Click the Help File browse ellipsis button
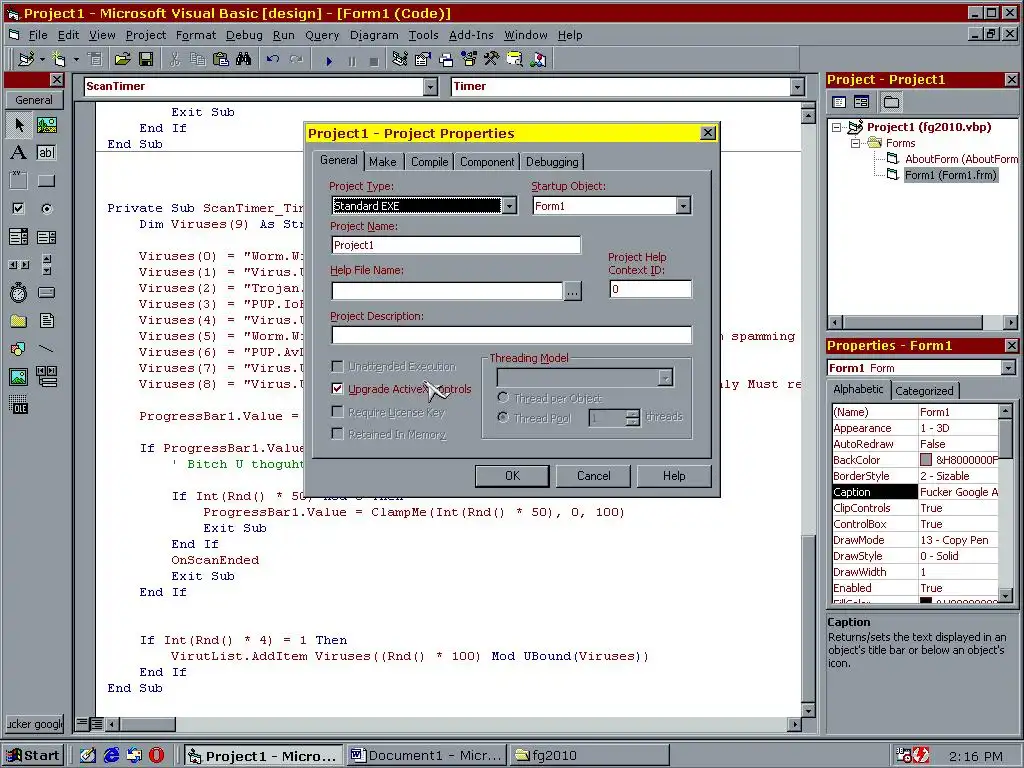The width and height of the screenshot is (1024, 768). [572, 291]
